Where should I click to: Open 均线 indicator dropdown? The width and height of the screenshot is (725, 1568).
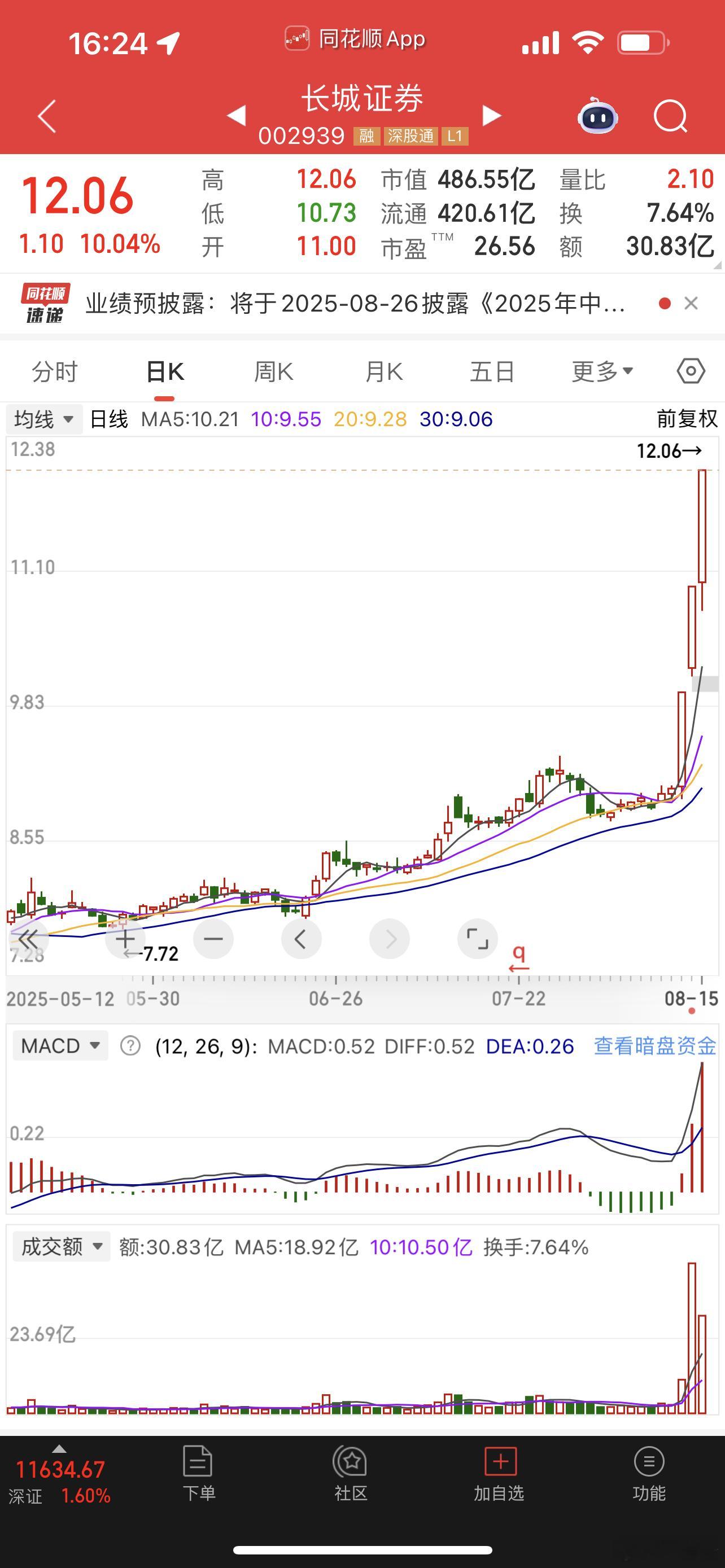(44, 419)
